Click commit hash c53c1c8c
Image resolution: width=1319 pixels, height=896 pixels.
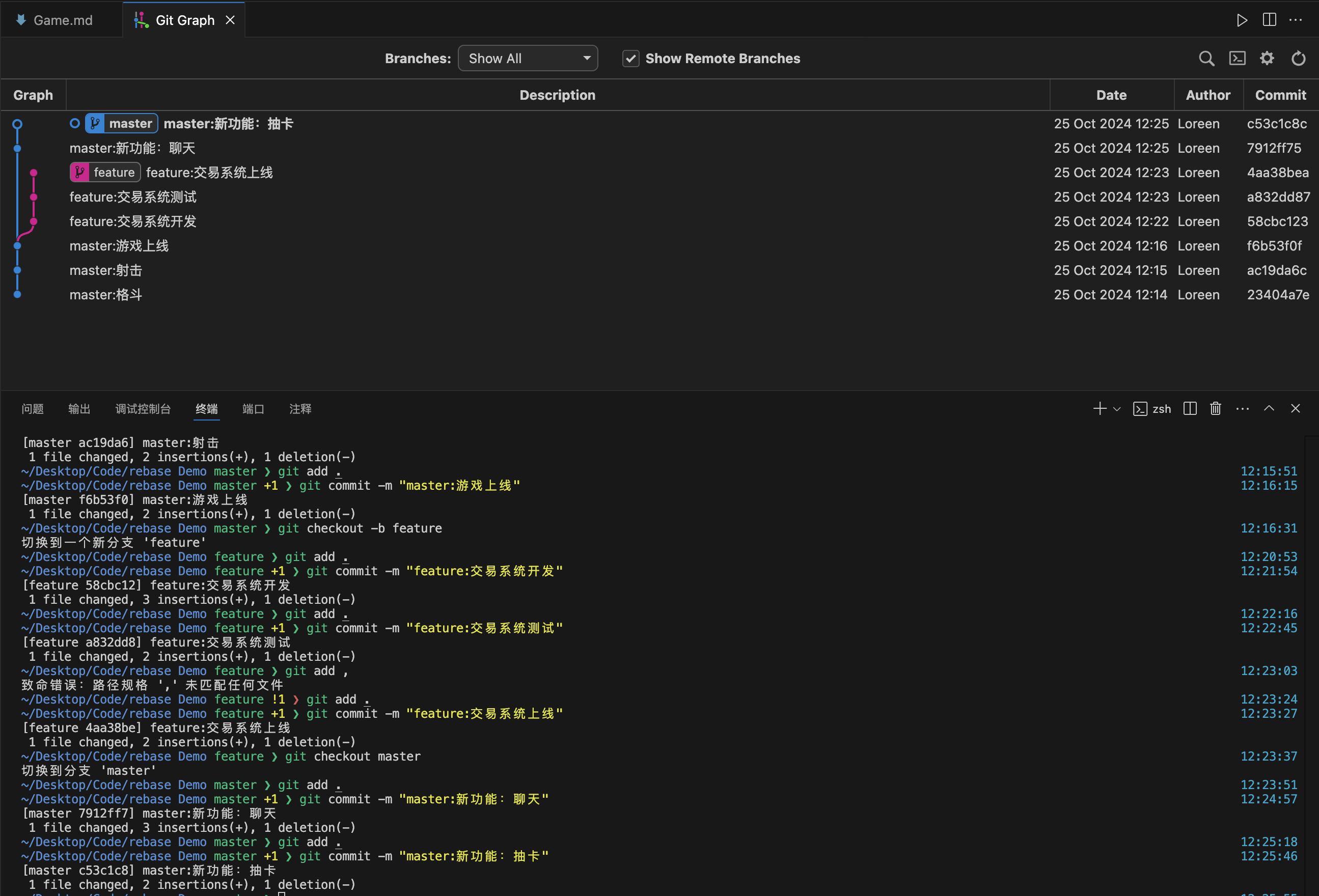pos(1276,123)
